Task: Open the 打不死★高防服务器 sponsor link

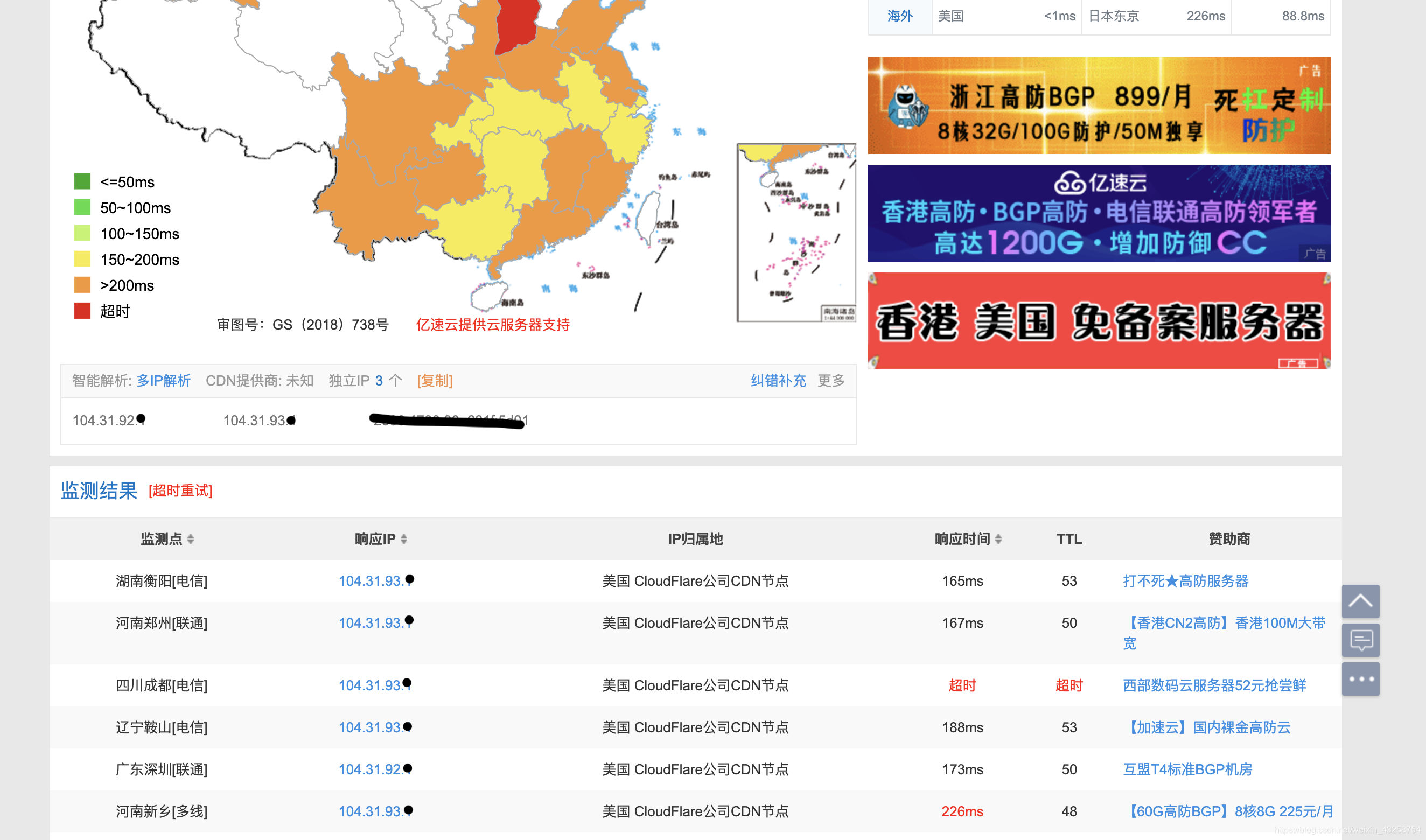Action: pyautogui.click(x=1185, y=581)
